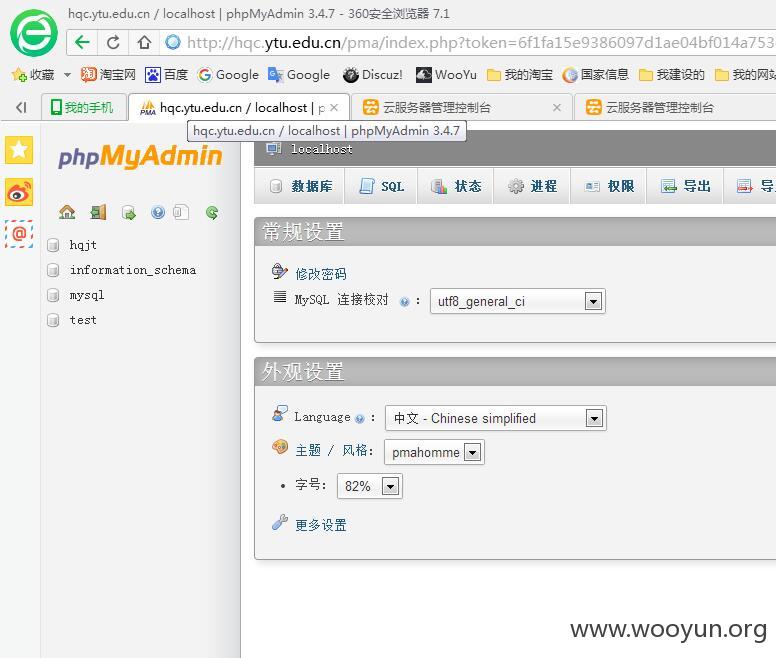Open 国家信息 bookmark

click(x=596, y=75)
